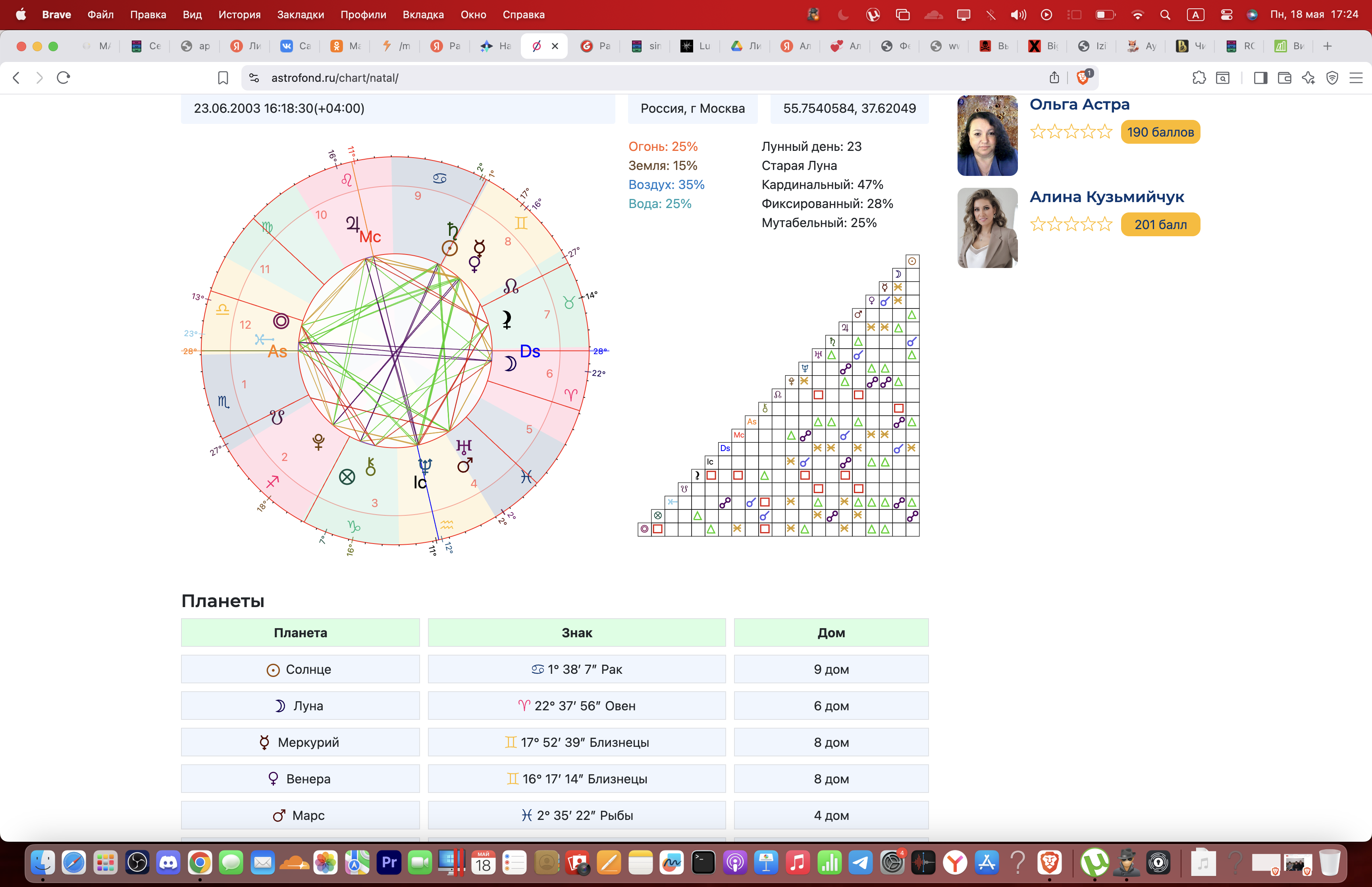Viewport: 1372px width, 887px height.
Task: Open Finder from the Dock
Action: pyautogui.click(x=42, y=863)
